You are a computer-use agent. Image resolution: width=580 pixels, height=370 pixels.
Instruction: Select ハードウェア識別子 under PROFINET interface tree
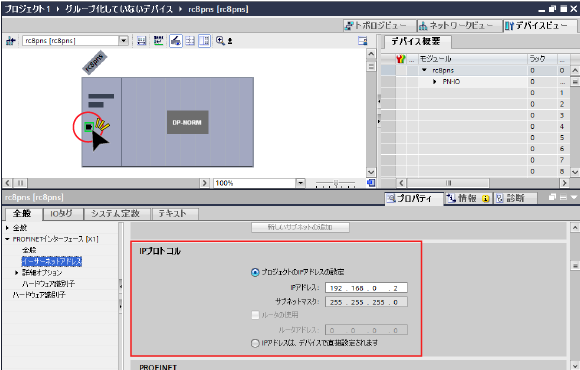[48, 284]
